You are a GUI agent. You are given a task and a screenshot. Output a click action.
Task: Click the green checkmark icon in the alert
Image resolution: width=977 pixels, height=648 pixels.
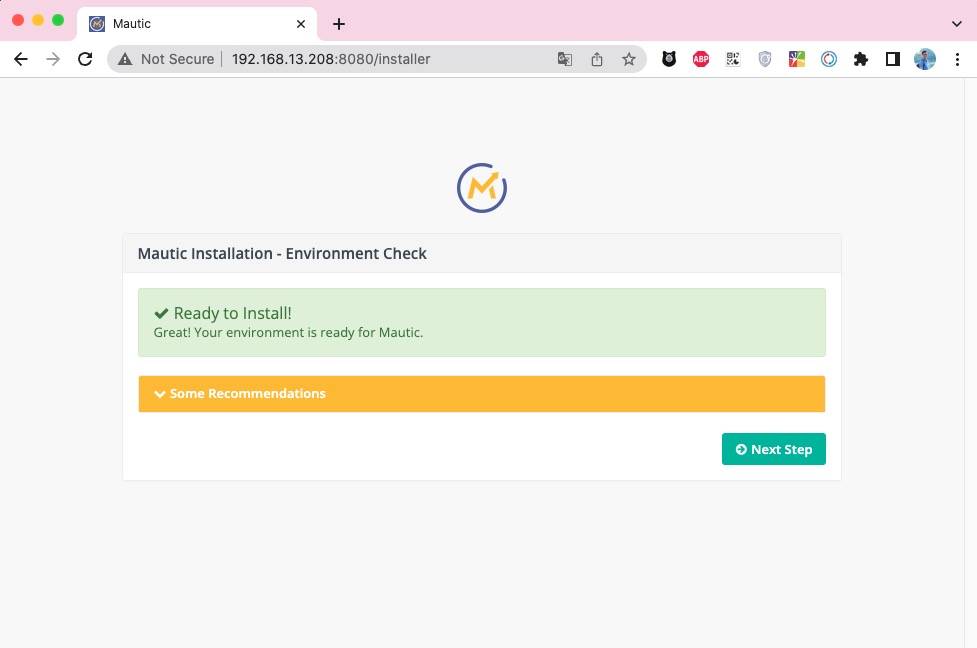point(161,313)
